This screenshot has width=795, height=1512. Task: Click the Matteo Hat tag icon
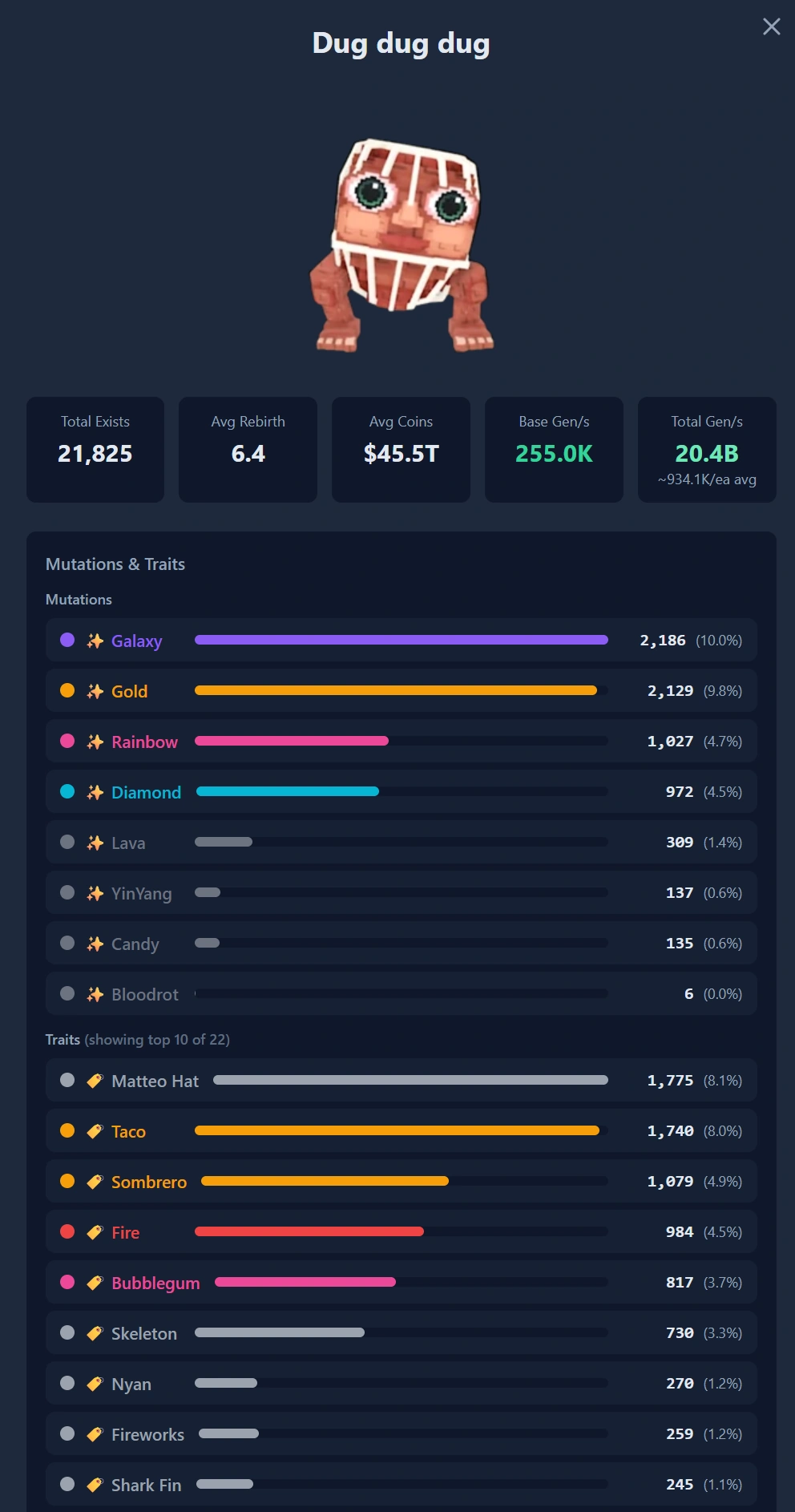[x=95, y=1081]
